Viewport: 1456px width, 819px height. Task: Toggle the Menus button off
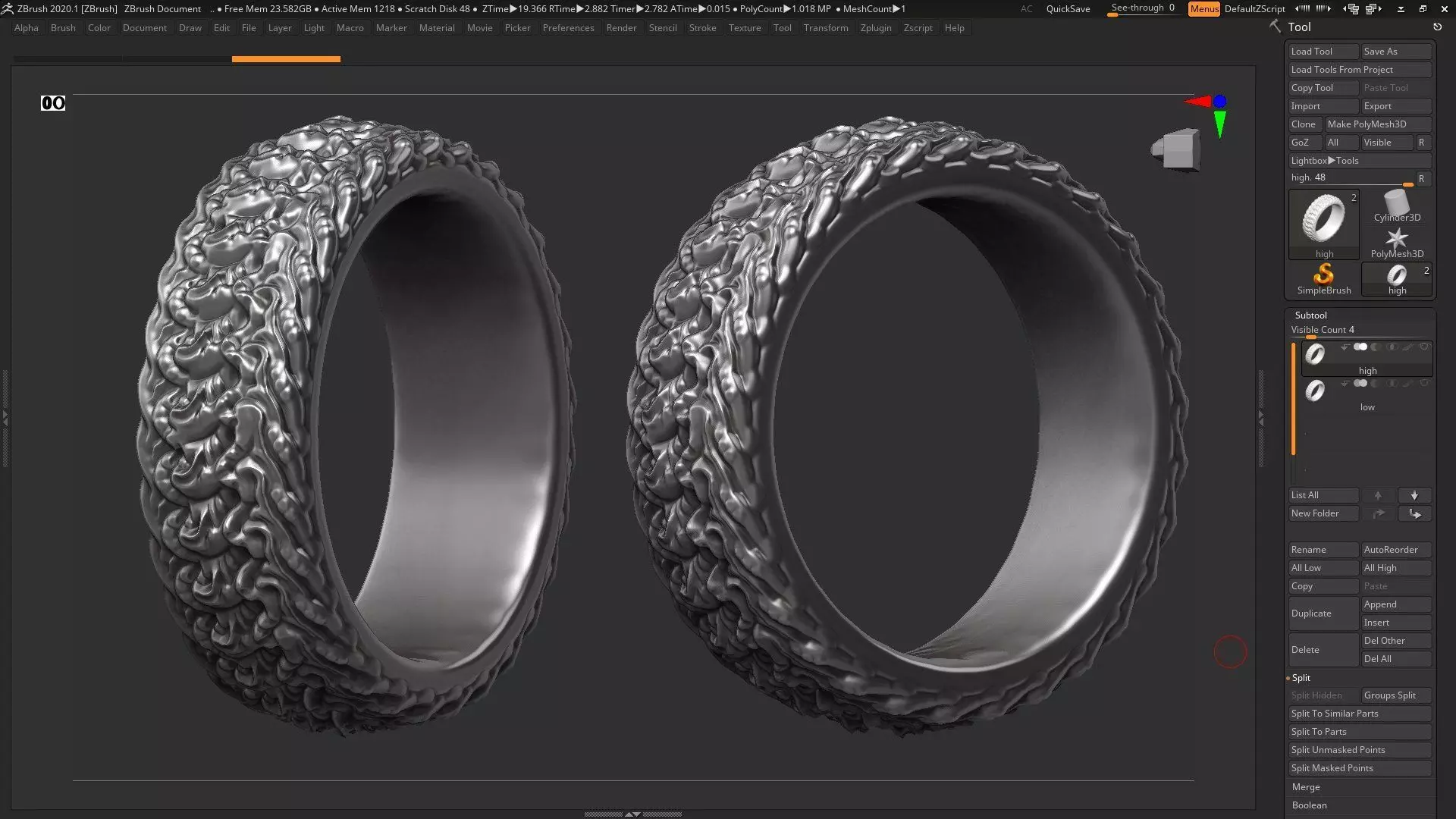click(x=1203, y=9)
